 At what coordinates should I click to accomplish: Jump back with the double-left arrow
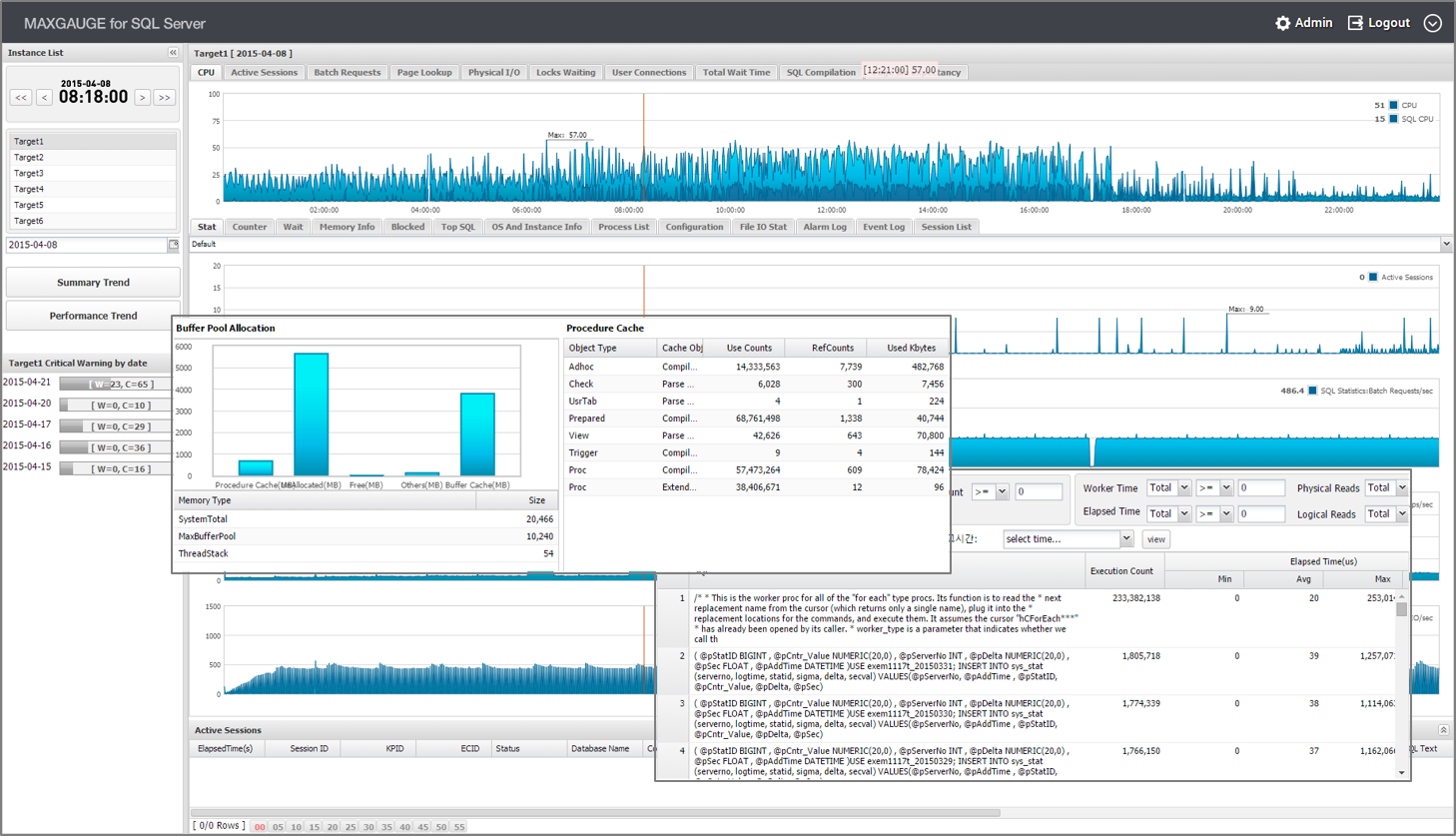click(21, 98)
